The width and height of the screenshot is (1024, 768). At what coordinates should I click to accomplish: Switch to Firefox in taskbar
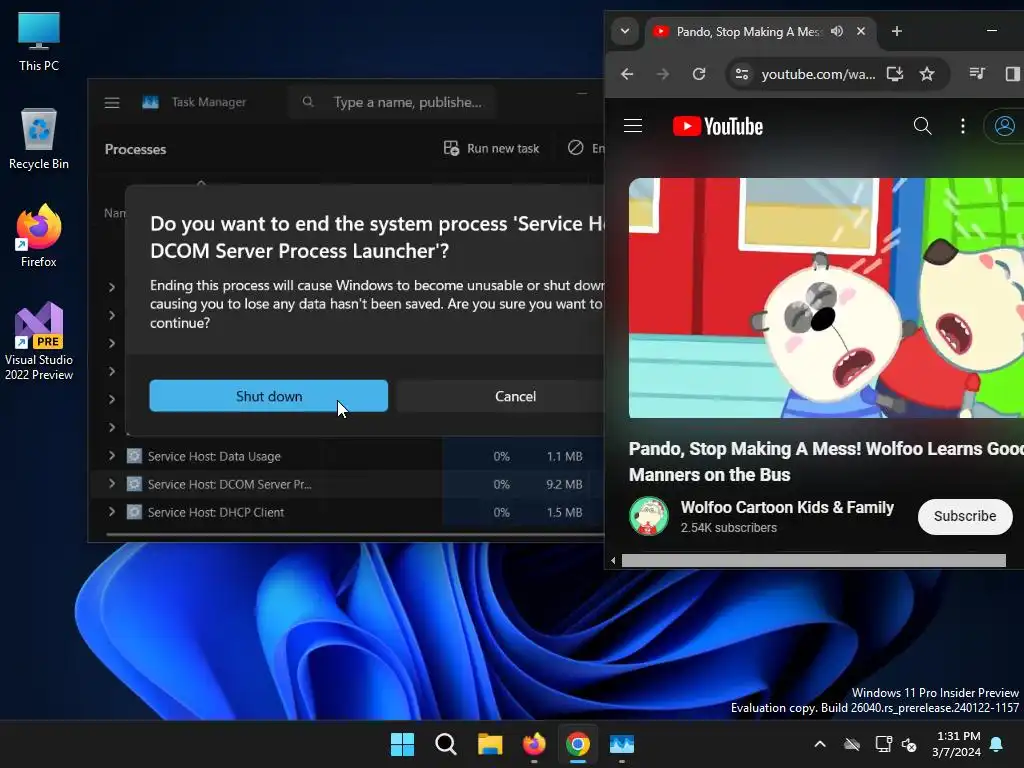point(534,744)
